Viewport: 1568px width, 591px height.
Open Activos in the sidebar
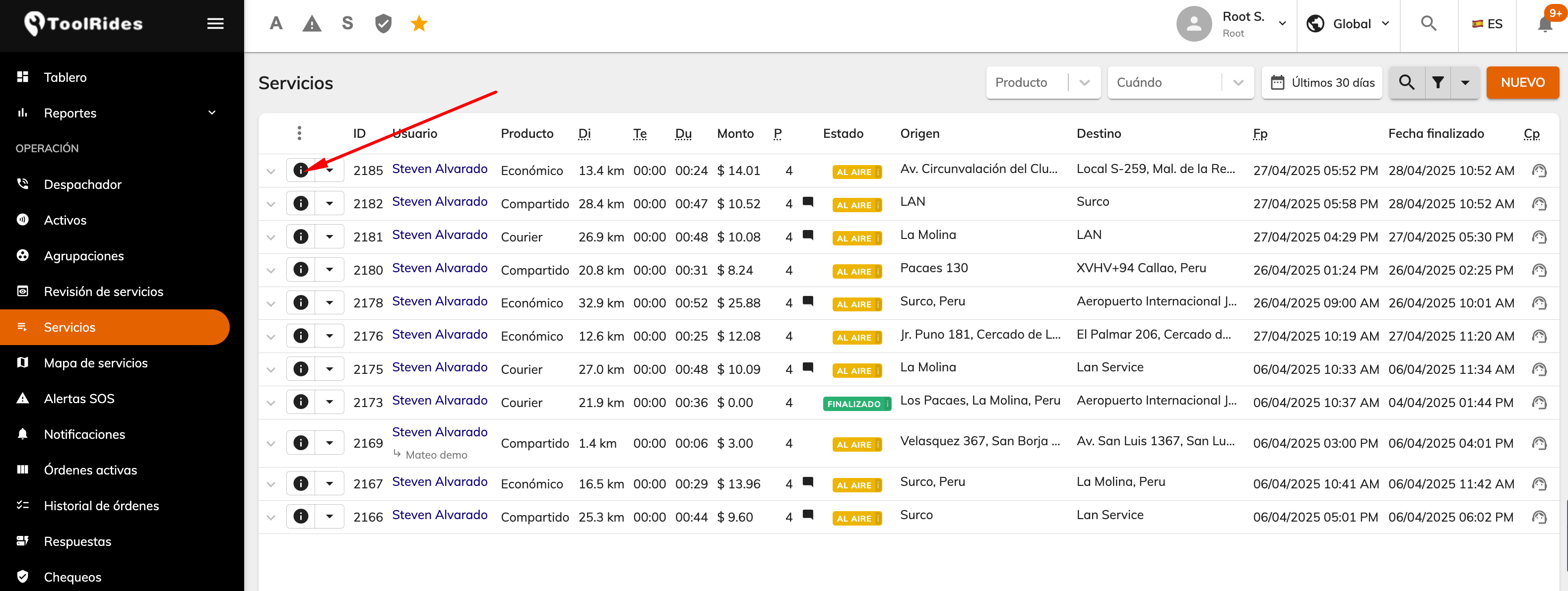(115, 220)
